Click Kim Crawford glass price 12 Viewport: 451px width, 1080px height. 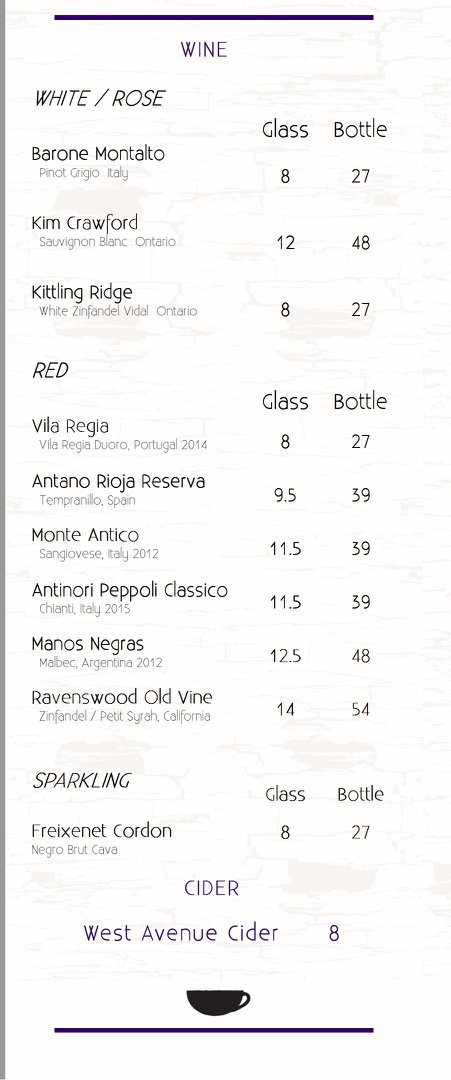tap(285, 242)
